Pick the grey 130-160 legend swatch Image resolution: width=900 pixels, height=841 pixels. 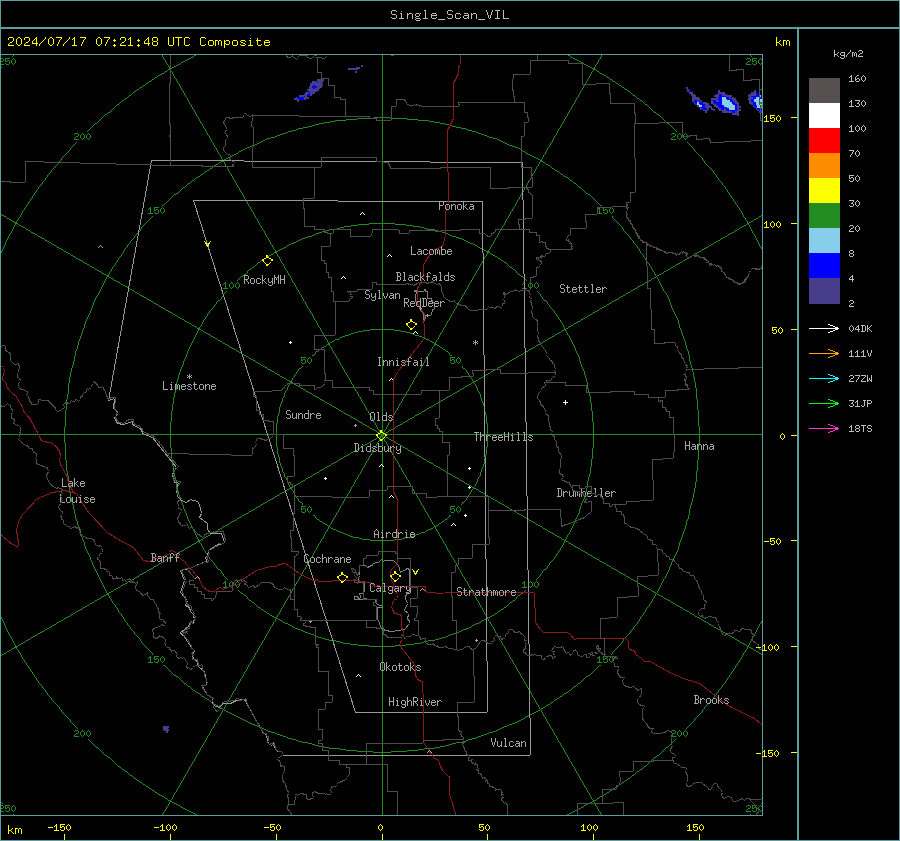[x=824, y=91]
